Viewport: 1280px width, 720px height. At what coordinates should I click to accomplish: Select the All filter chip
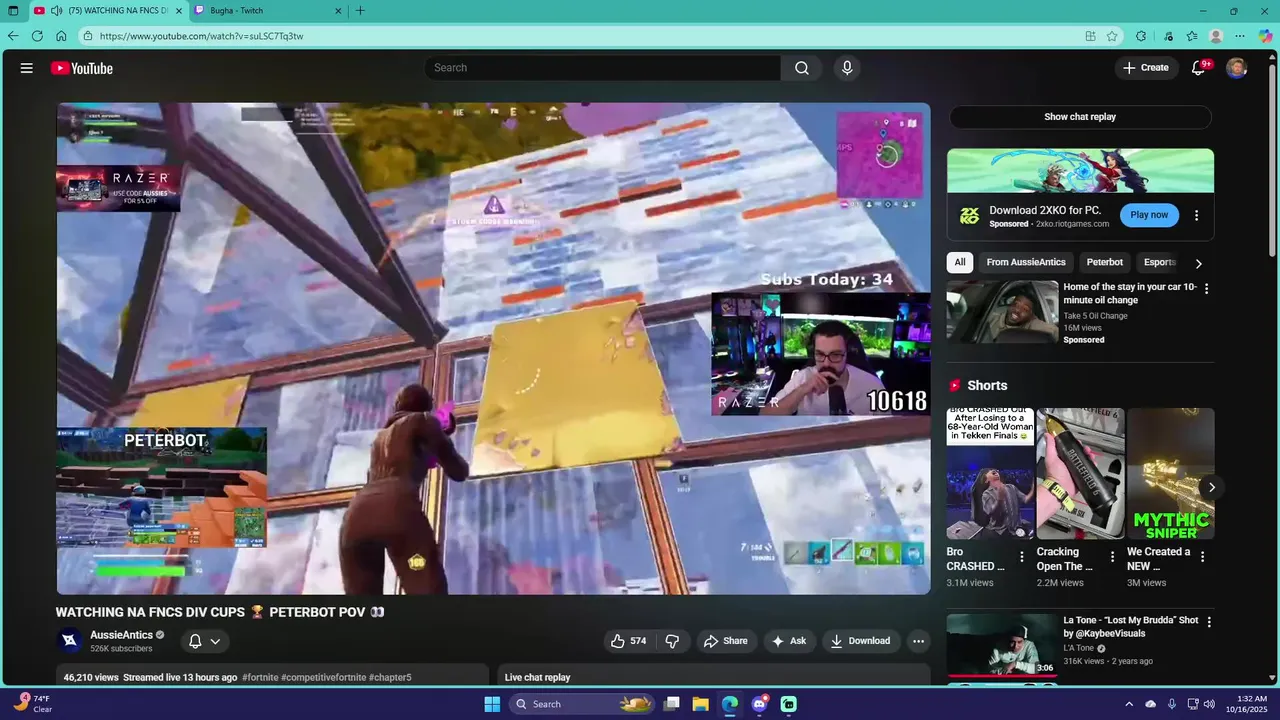pos(960,262)
